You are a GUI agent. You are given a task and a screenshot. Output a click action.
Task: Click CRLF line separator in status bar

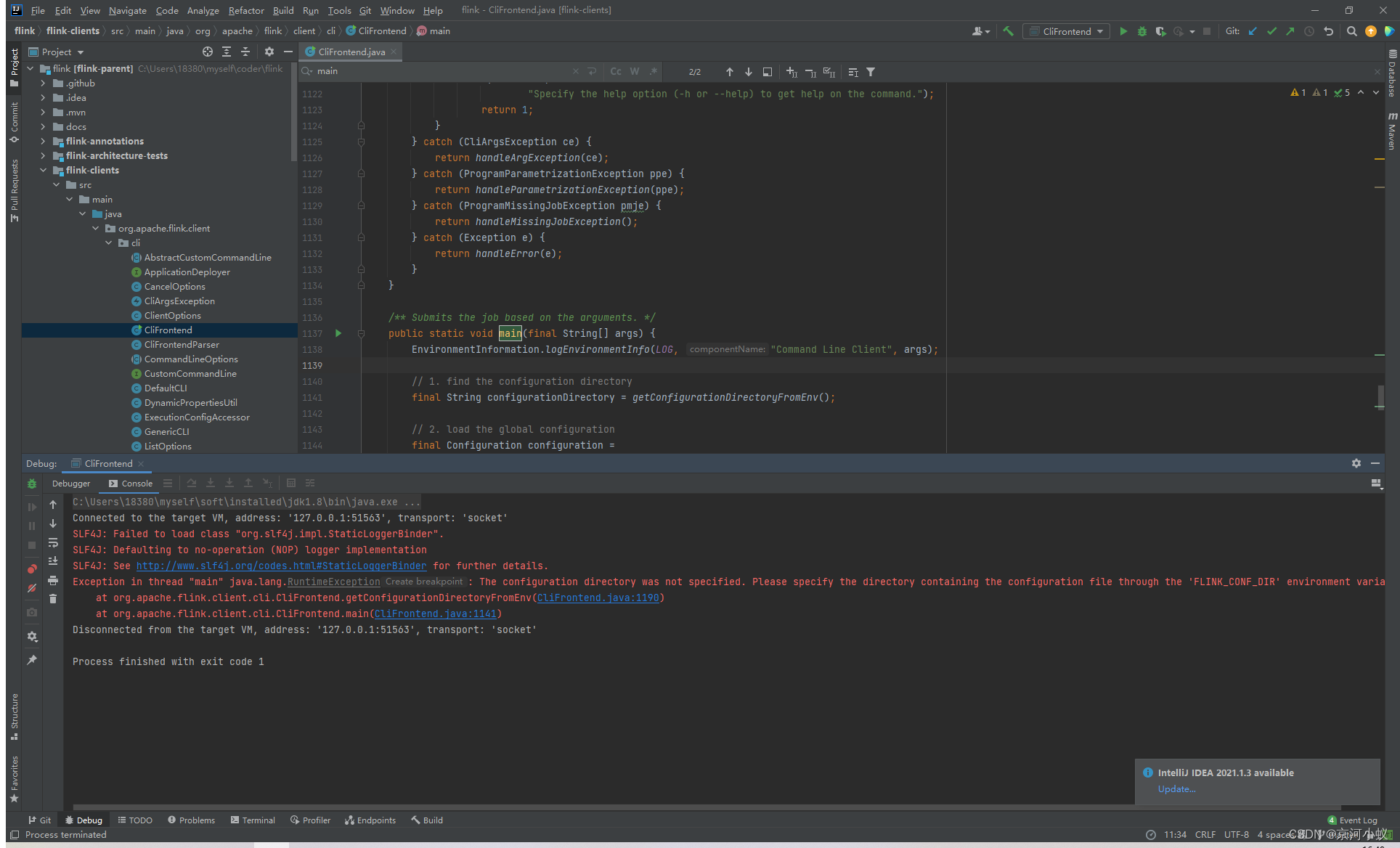(1205, 835)
